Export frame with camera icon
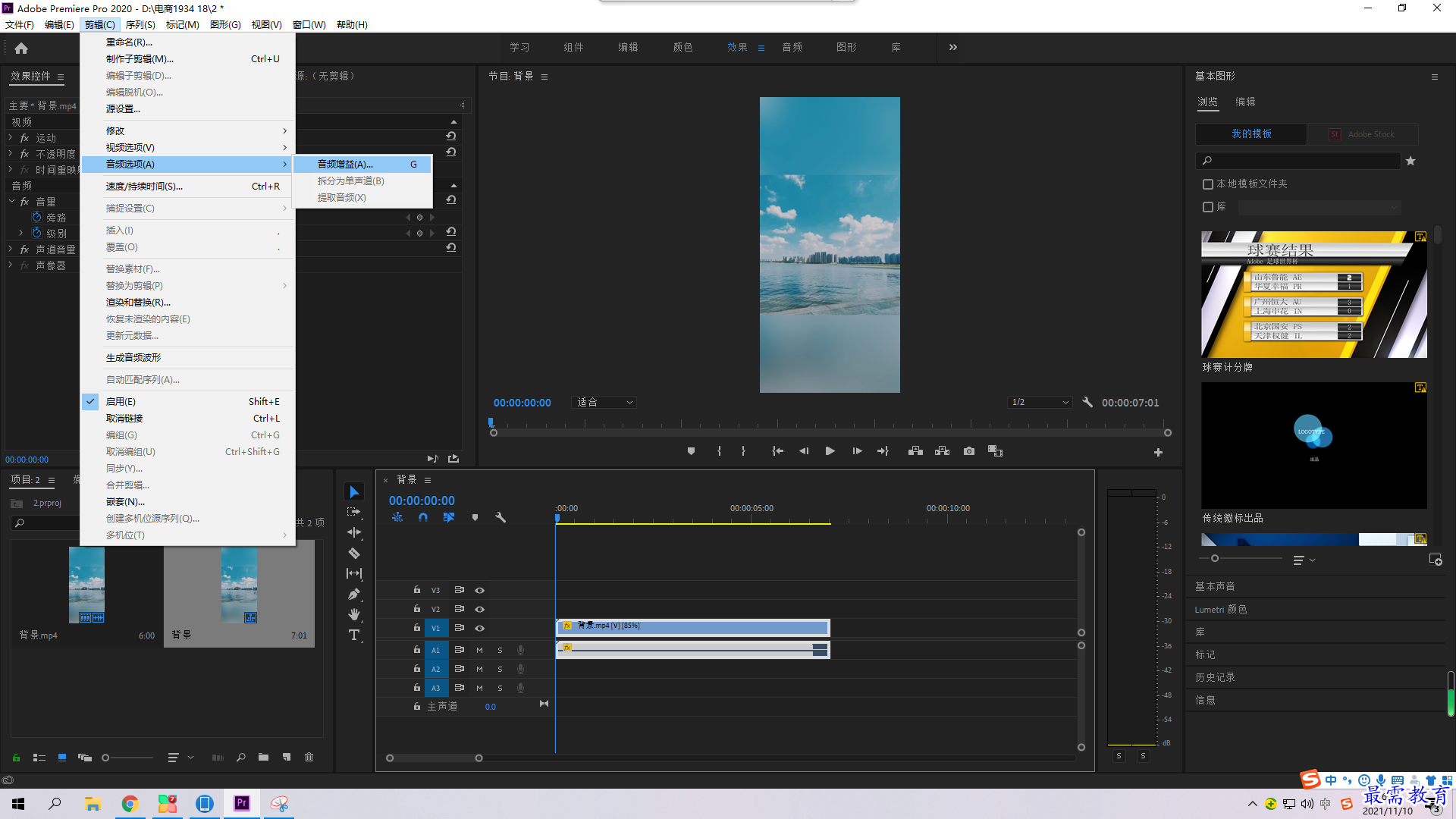Image resolution: width=1456 pixels, height=819 pixels. (x=969, y=451)
